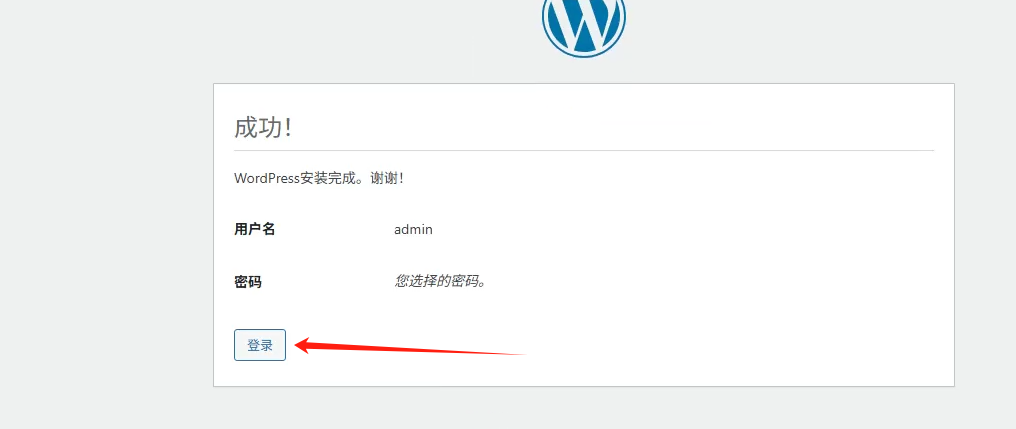This screenshot has width=1016, height=429.
Task: Select the admin username value
Action: pos(413,229)
